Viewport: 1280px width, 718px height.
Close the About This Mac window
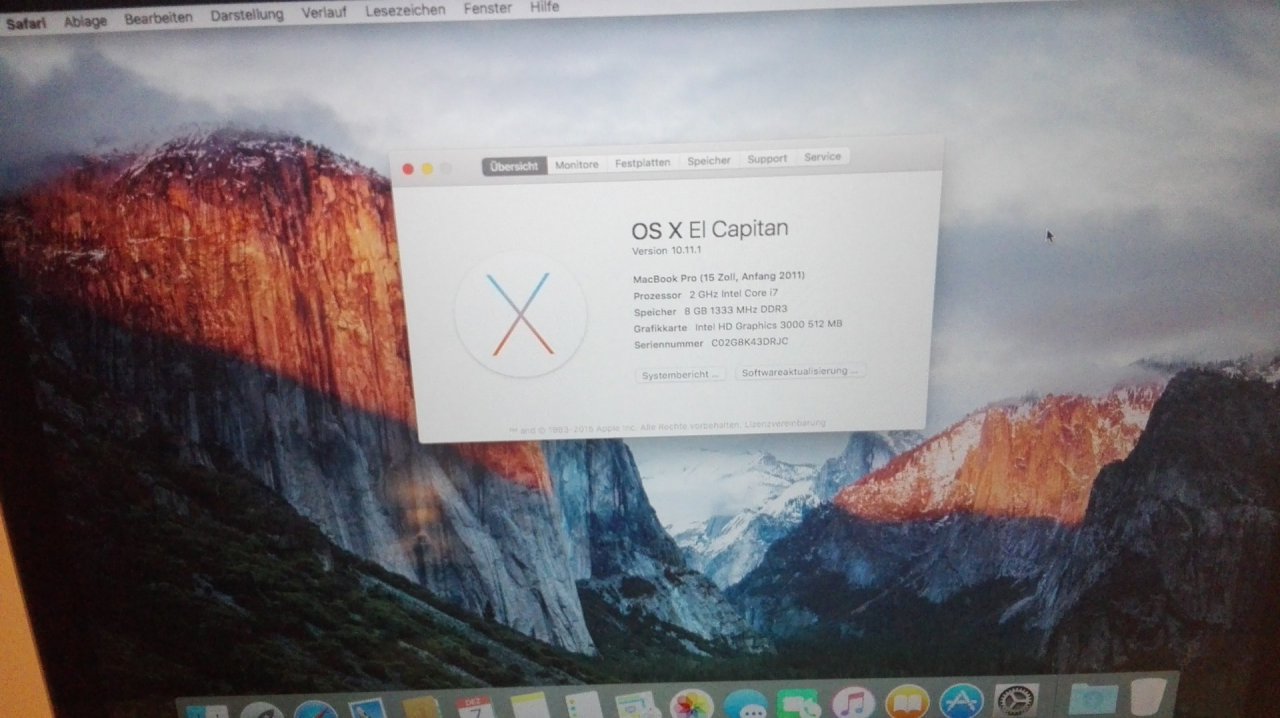click(408, 169)
